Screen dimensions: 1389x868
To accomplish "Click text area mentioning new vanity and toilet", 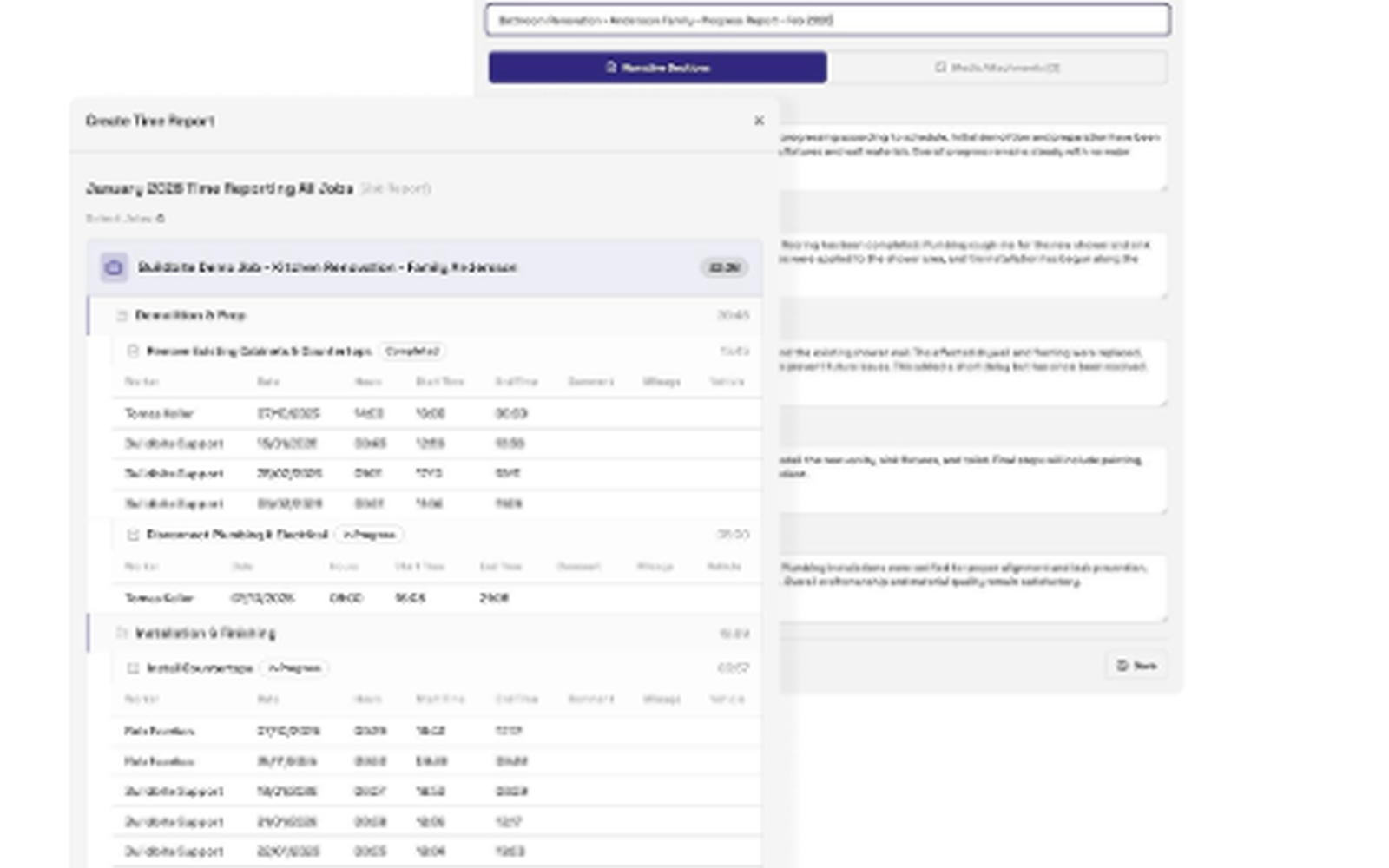I will point(972,480).
